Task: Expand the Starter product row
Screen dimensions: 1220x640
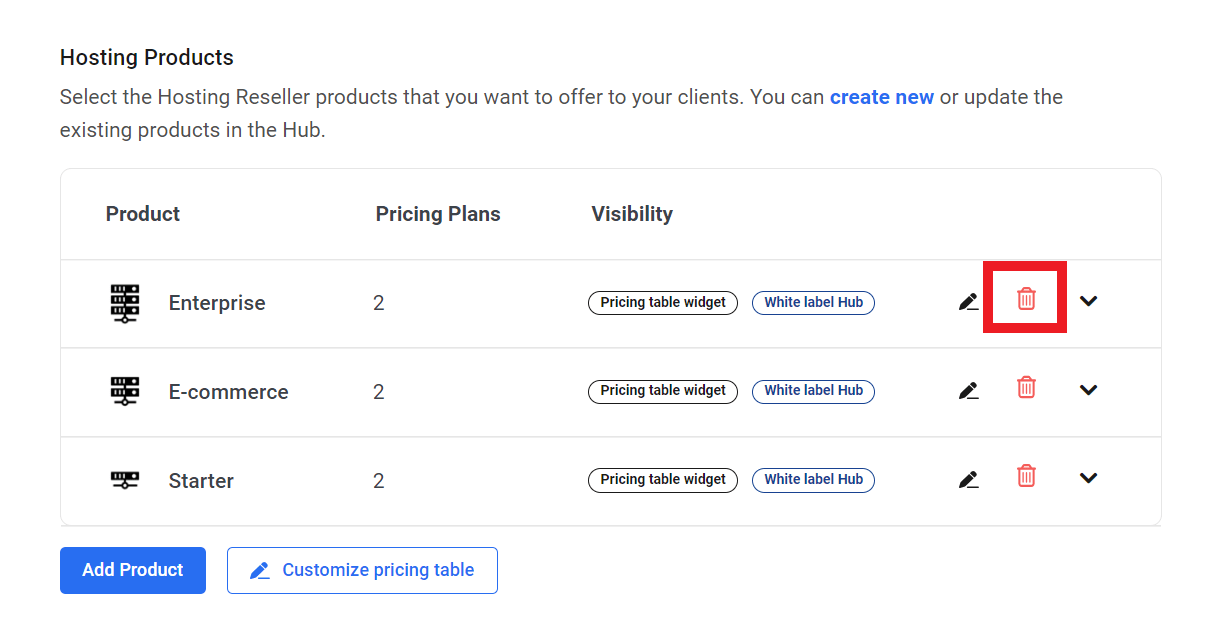Action: point(1089,478)
